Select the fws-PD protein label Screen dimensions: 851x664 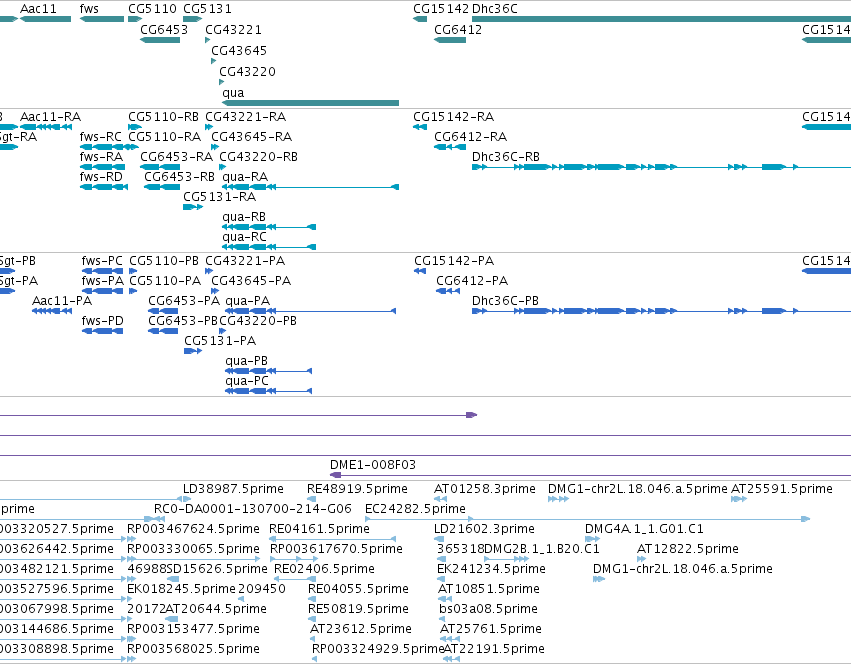pos(103,321)
